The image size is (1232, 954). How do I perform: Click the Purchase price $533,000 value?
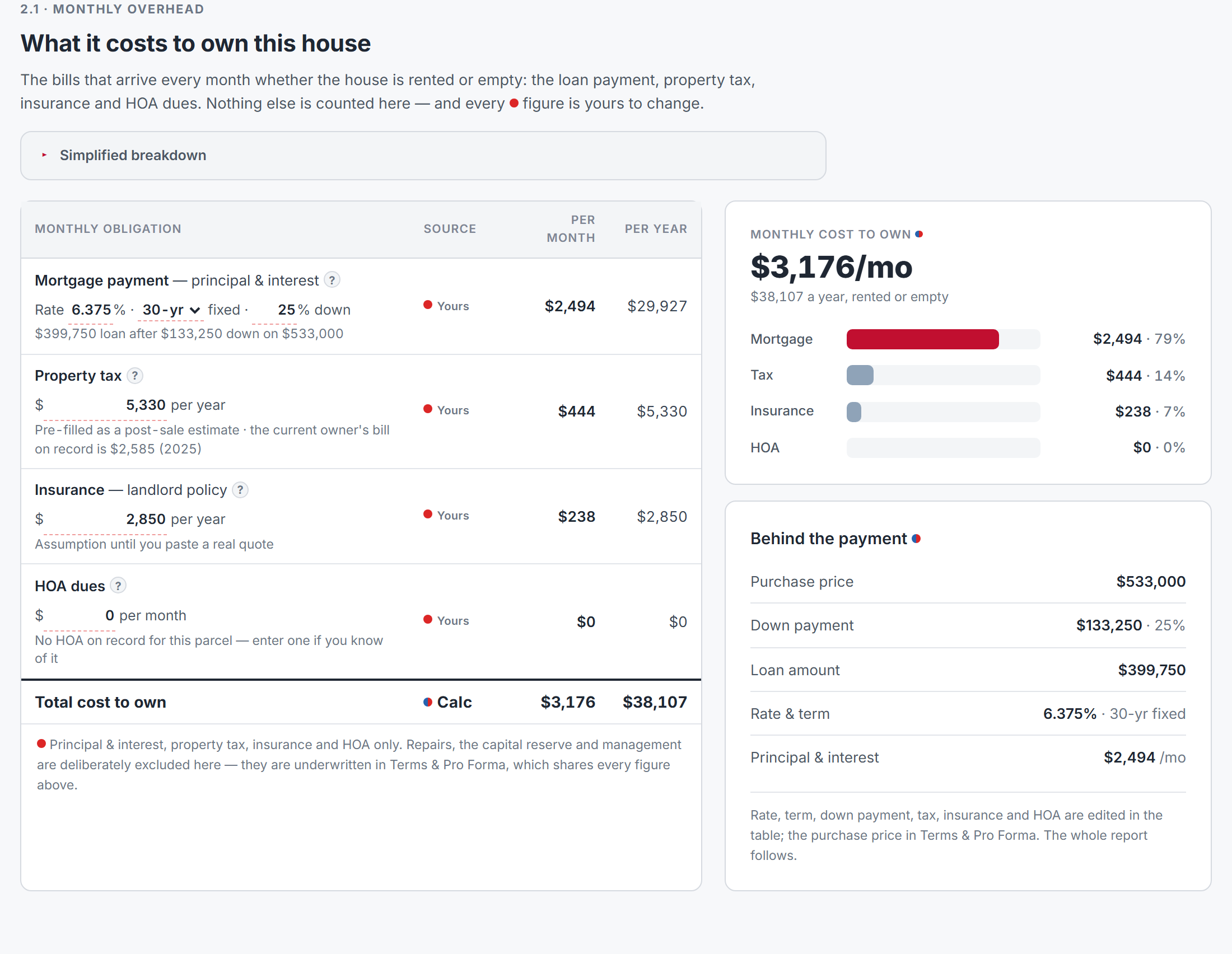point(1151,582)
